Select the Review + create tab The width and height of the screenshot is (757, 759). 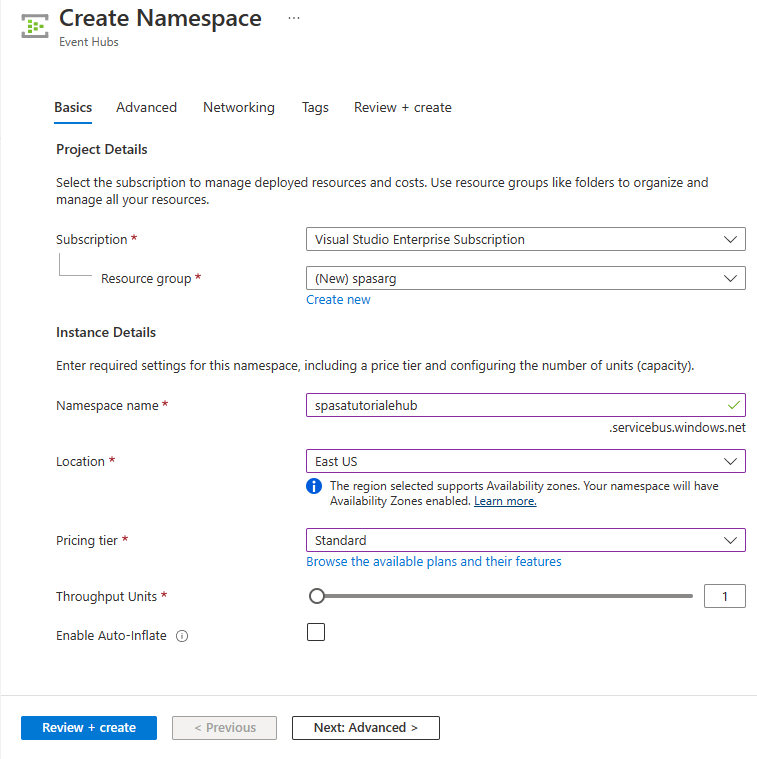402,107
